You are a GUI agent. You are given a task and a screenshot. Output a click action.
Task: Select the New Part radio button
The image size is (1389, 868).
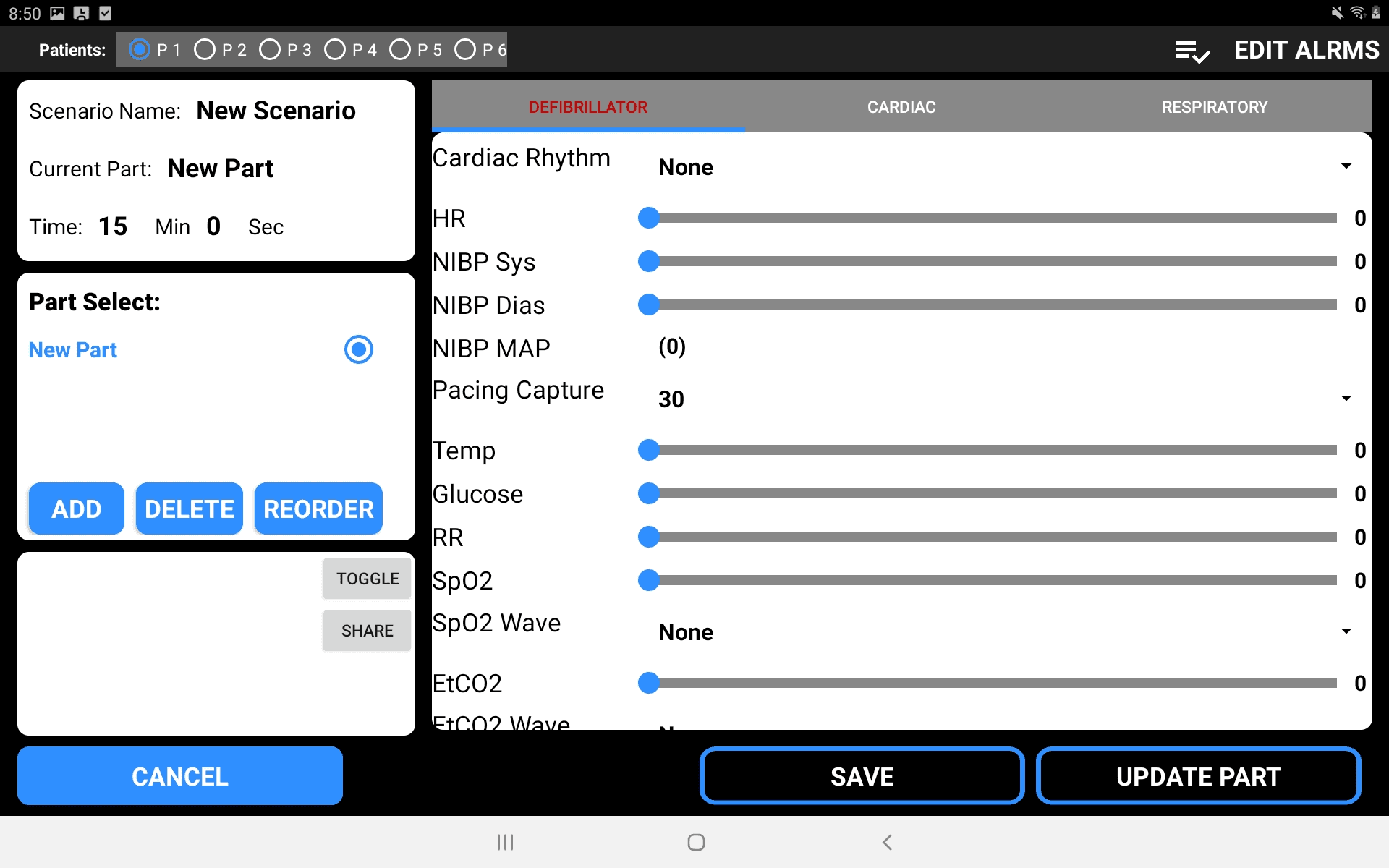click(358, 349)
